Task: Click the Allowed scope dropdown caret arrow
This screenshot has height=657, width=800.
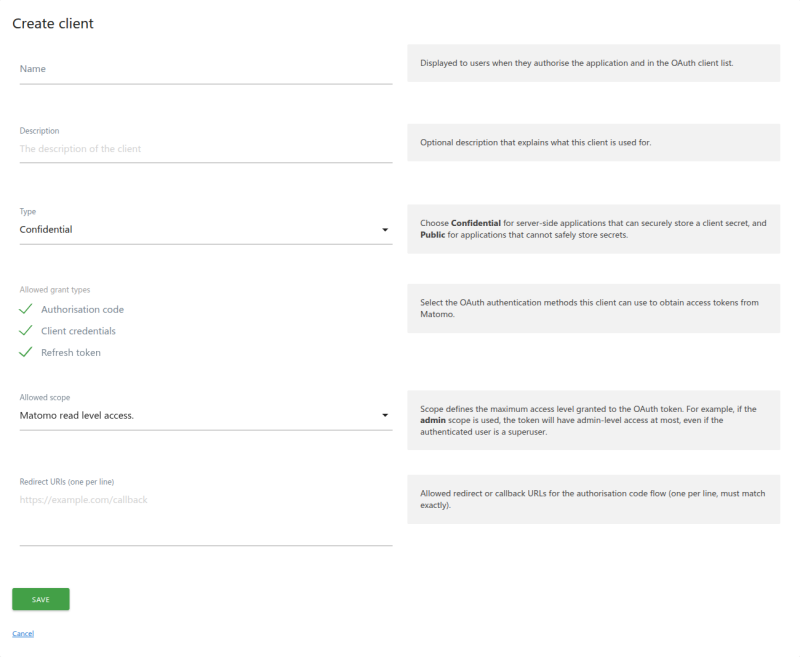Action: tap(386, 413)
